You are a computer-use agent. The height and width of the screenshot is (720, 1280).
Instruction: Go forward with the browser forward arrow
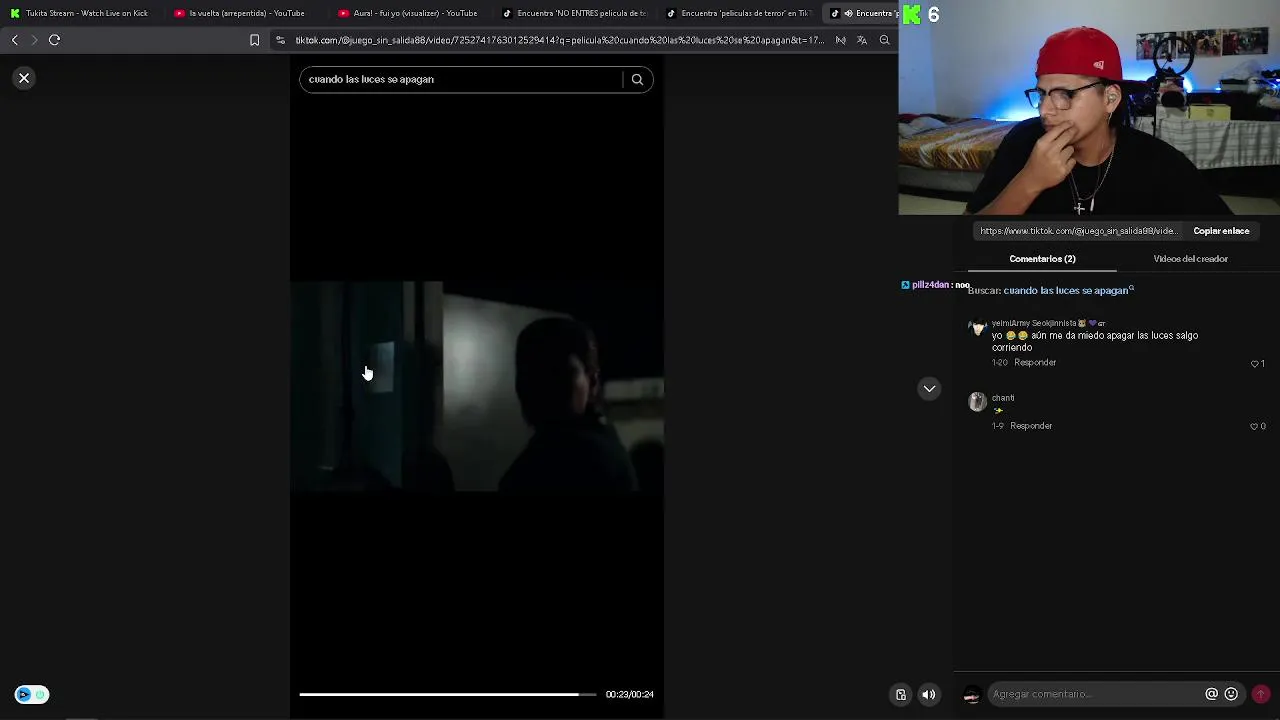click(x=34, y=40)
